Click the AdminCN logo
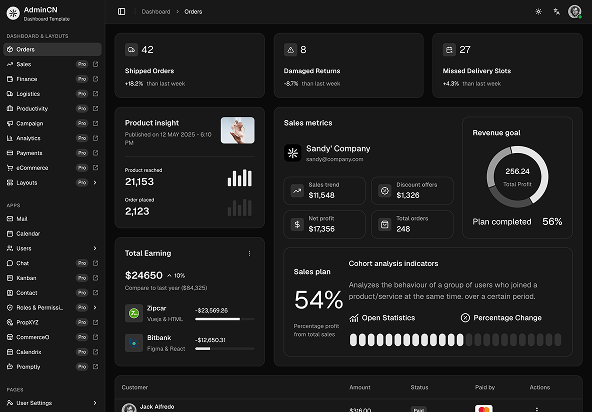 (13, 13)
